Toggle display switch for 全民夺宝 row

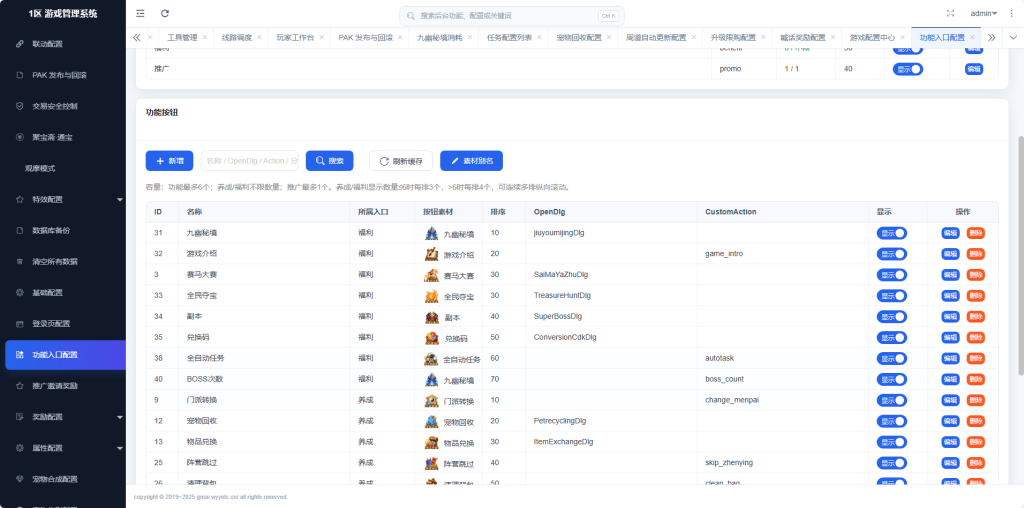[x=892, y=296]
